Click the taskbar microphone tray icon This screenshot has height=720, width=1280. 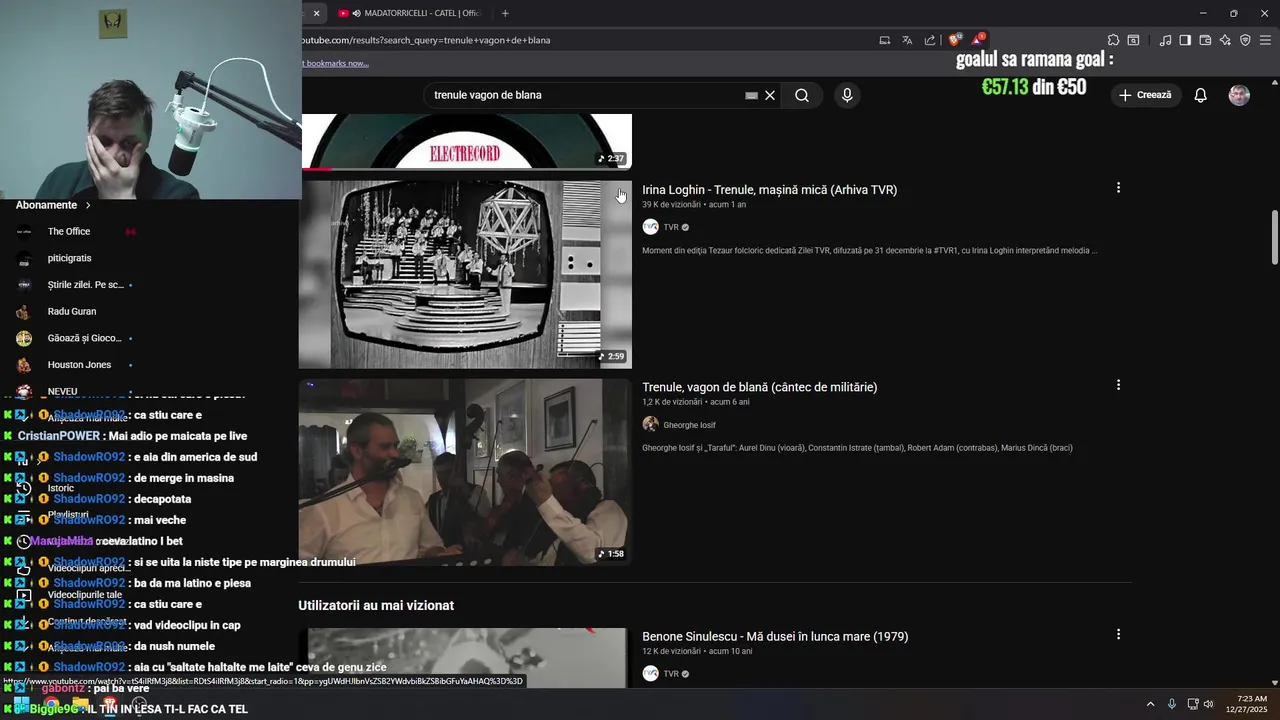click(x=1172, y=704)
